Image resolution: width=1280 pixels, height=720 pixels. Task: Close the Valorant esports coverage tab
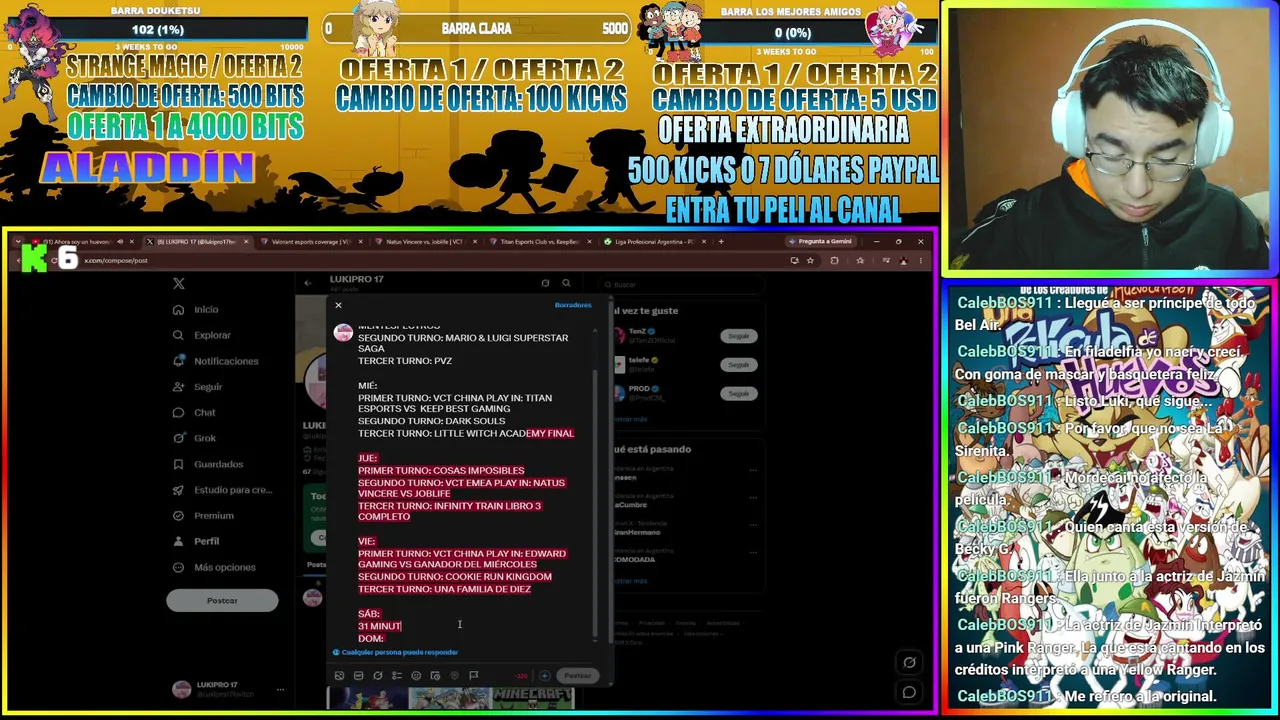pyautogui.click(x=360, y=241)
